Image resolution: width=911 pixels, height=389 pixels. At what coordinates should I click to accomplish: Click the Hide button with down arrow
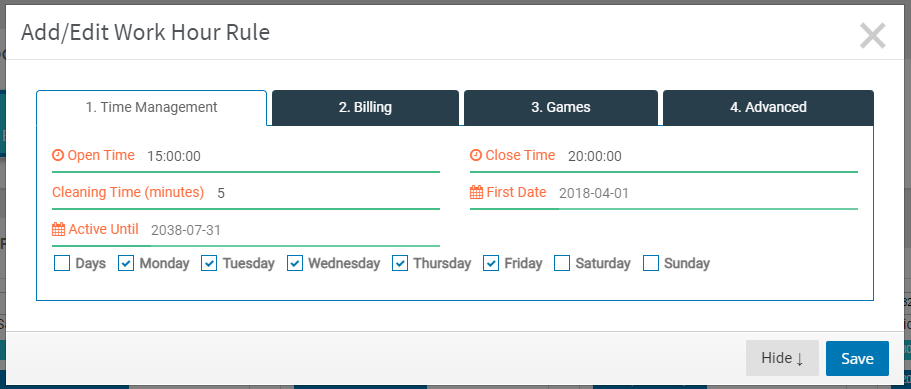pyautogui.click(x=783, y=358)
